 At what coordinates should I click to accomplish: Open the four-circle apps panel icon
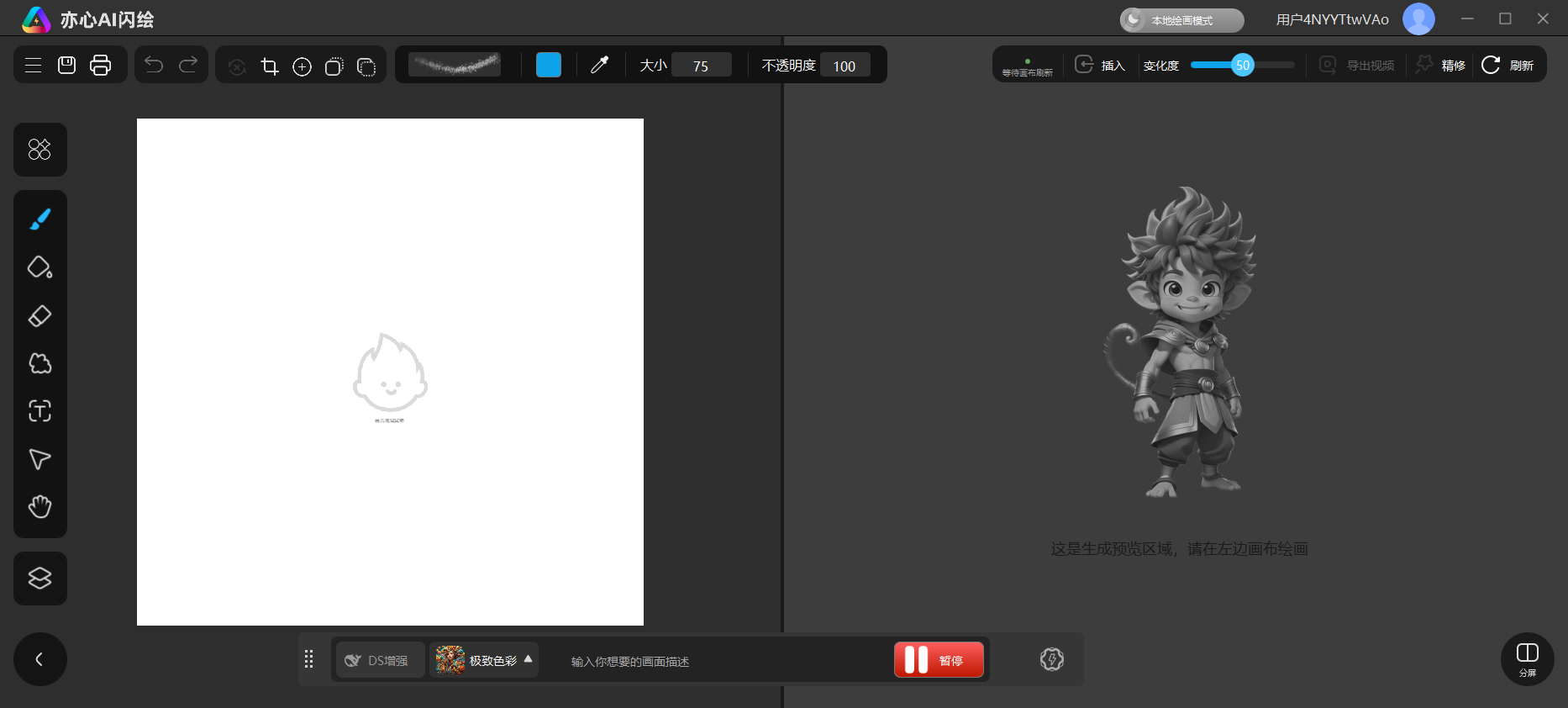(39, 150)
